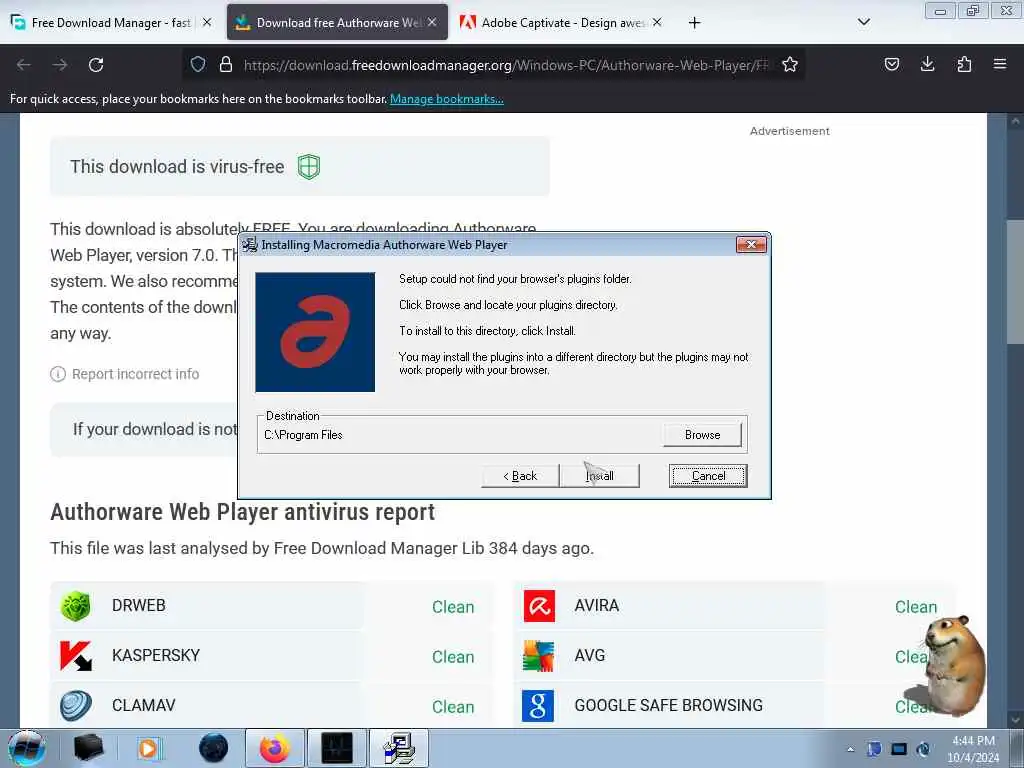This screenshot has width=1024, height=768.
Task: Click the Clean result for KASPERSKY
Action: coord(453,656)
